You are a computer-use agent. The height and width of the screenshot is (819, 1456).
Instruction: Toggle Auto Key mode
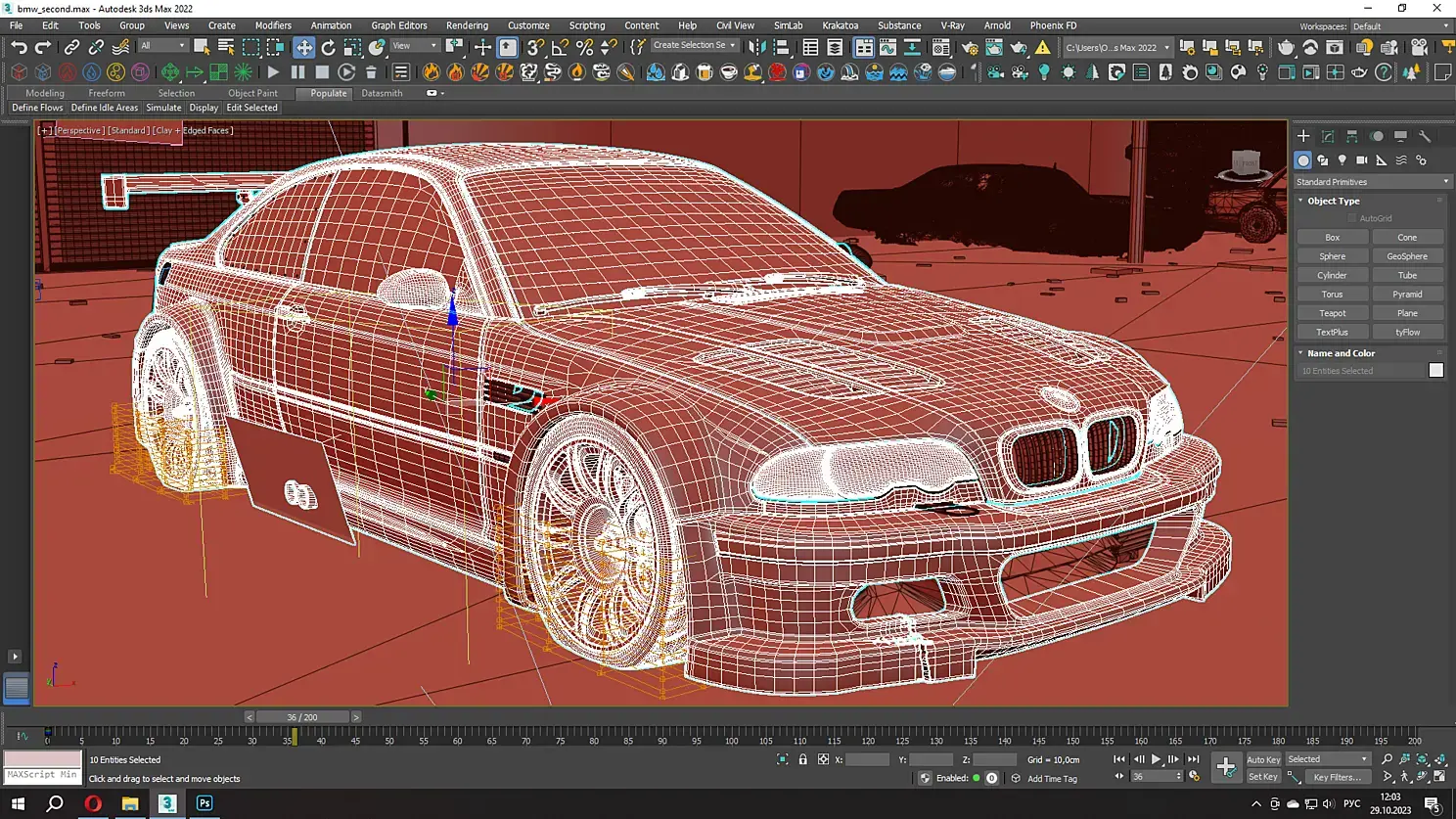point(1262,759)
